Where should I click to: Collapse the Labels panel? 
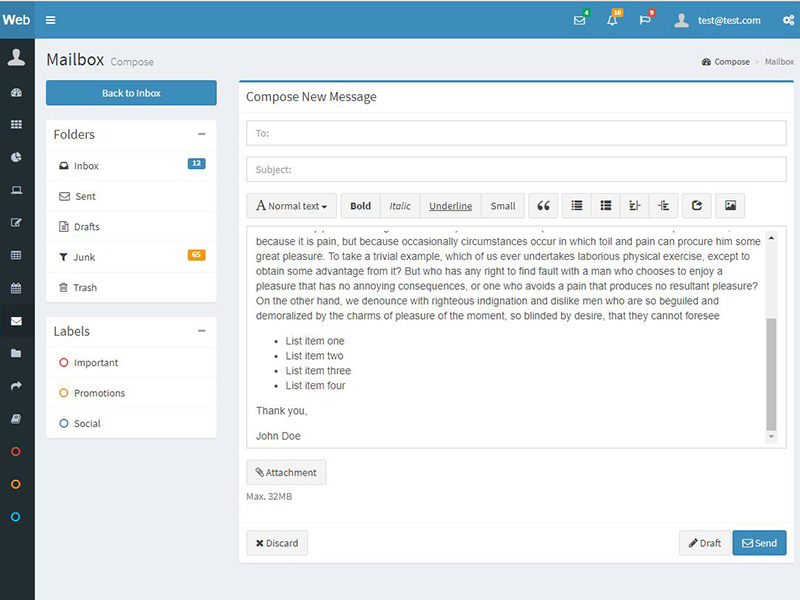click(202, 331)
